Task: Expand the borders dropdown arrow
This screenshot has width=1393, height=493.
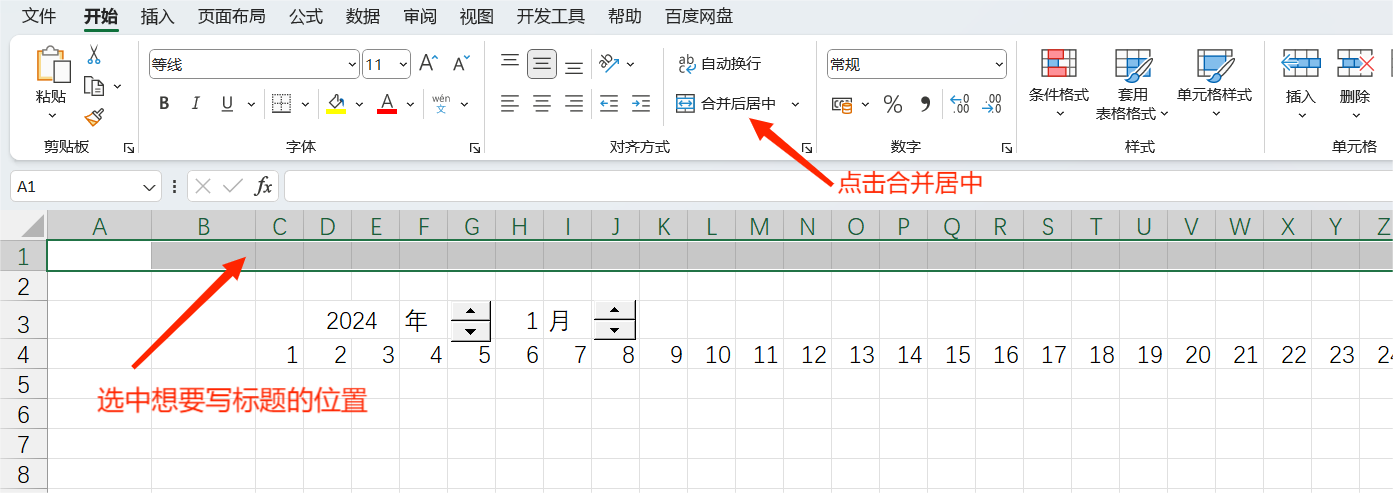Action: pyautogui.click(x=304, y=103)
